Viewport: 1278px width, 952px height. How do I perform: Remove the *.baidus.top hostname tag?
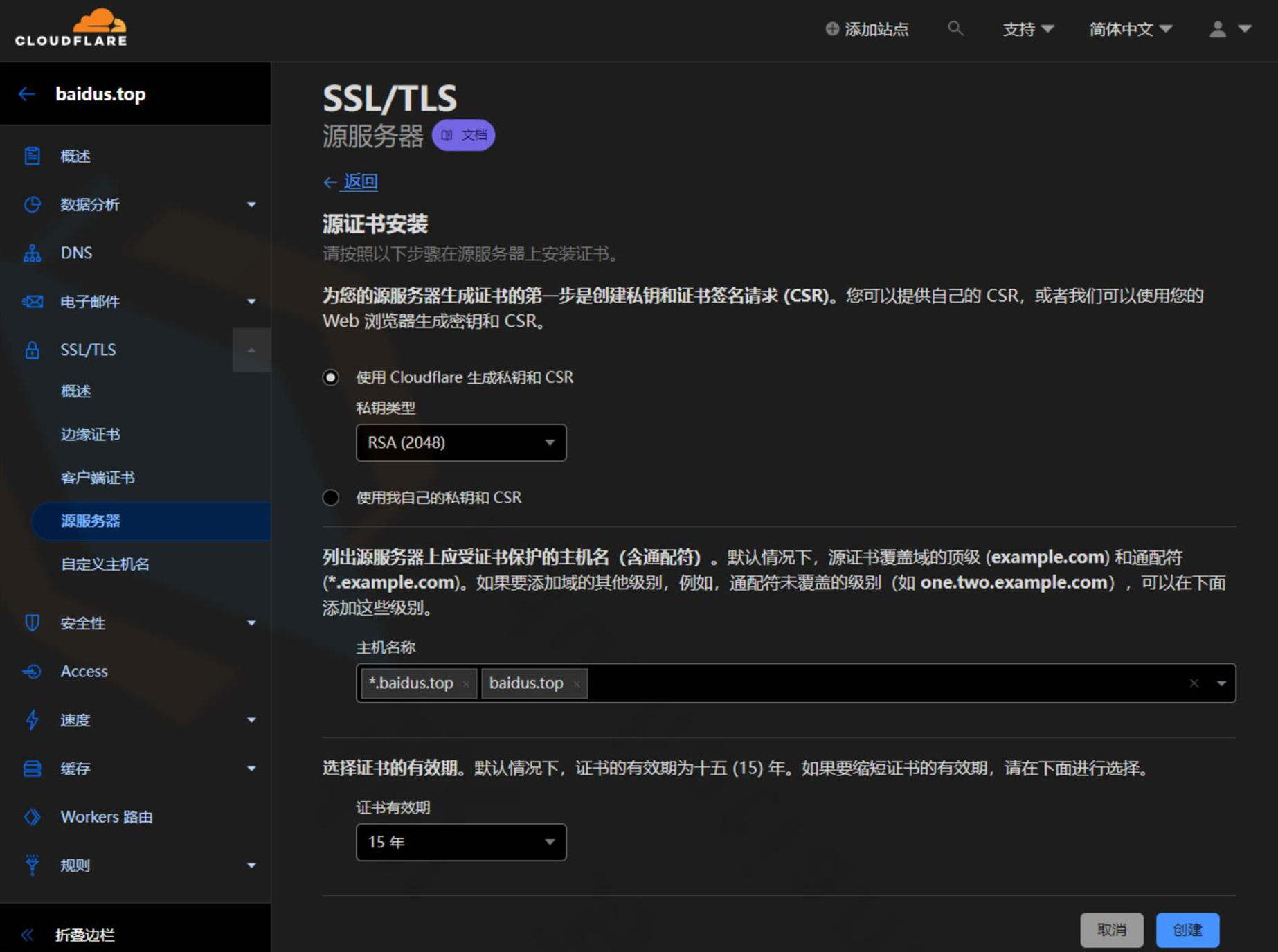click(466, 684)
